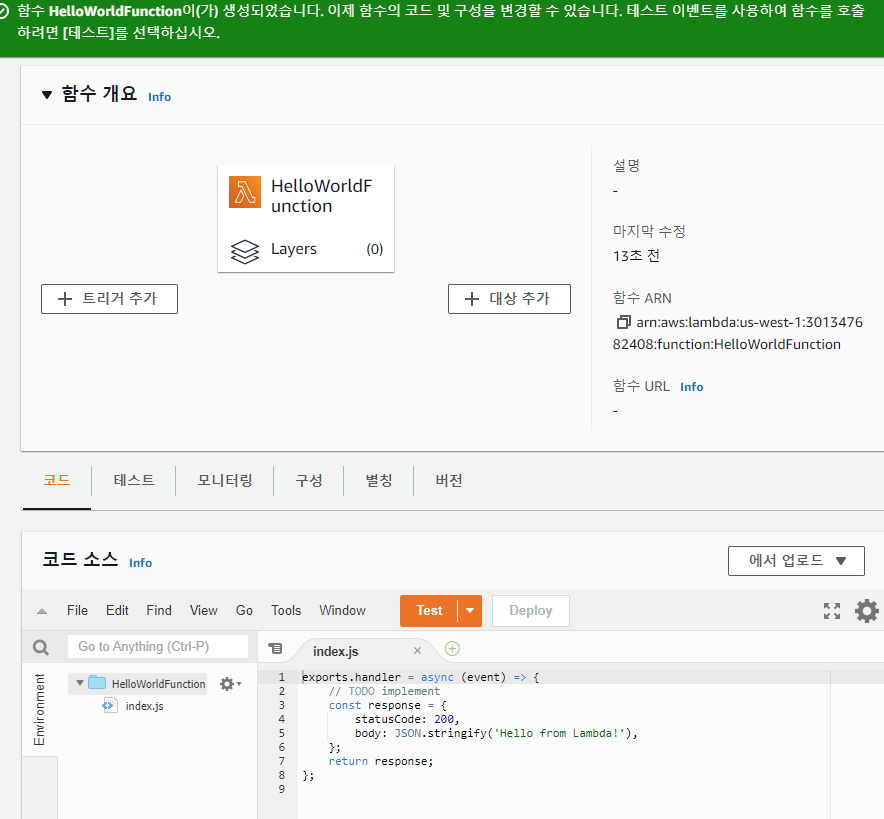Open the View menu

coord(204,610)
